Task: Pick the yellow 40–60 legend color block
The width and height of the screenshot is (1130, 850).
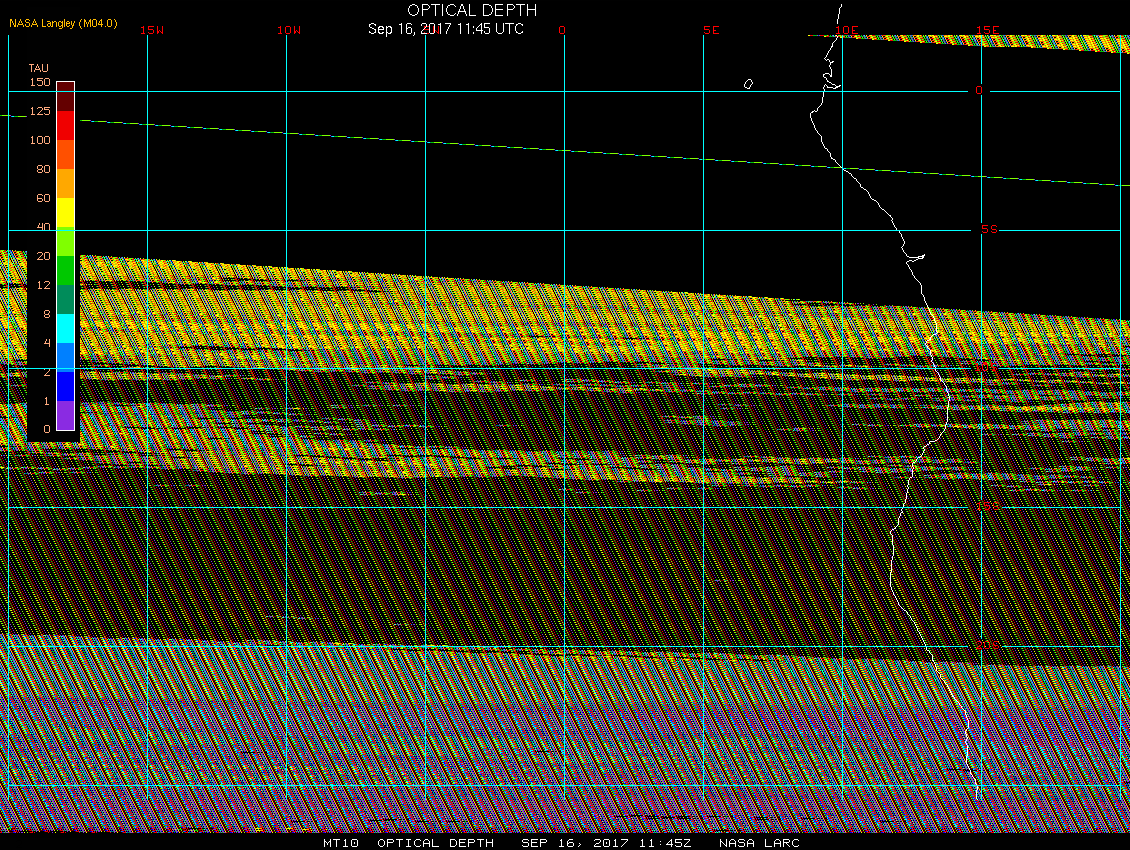Action: [65, 213]
